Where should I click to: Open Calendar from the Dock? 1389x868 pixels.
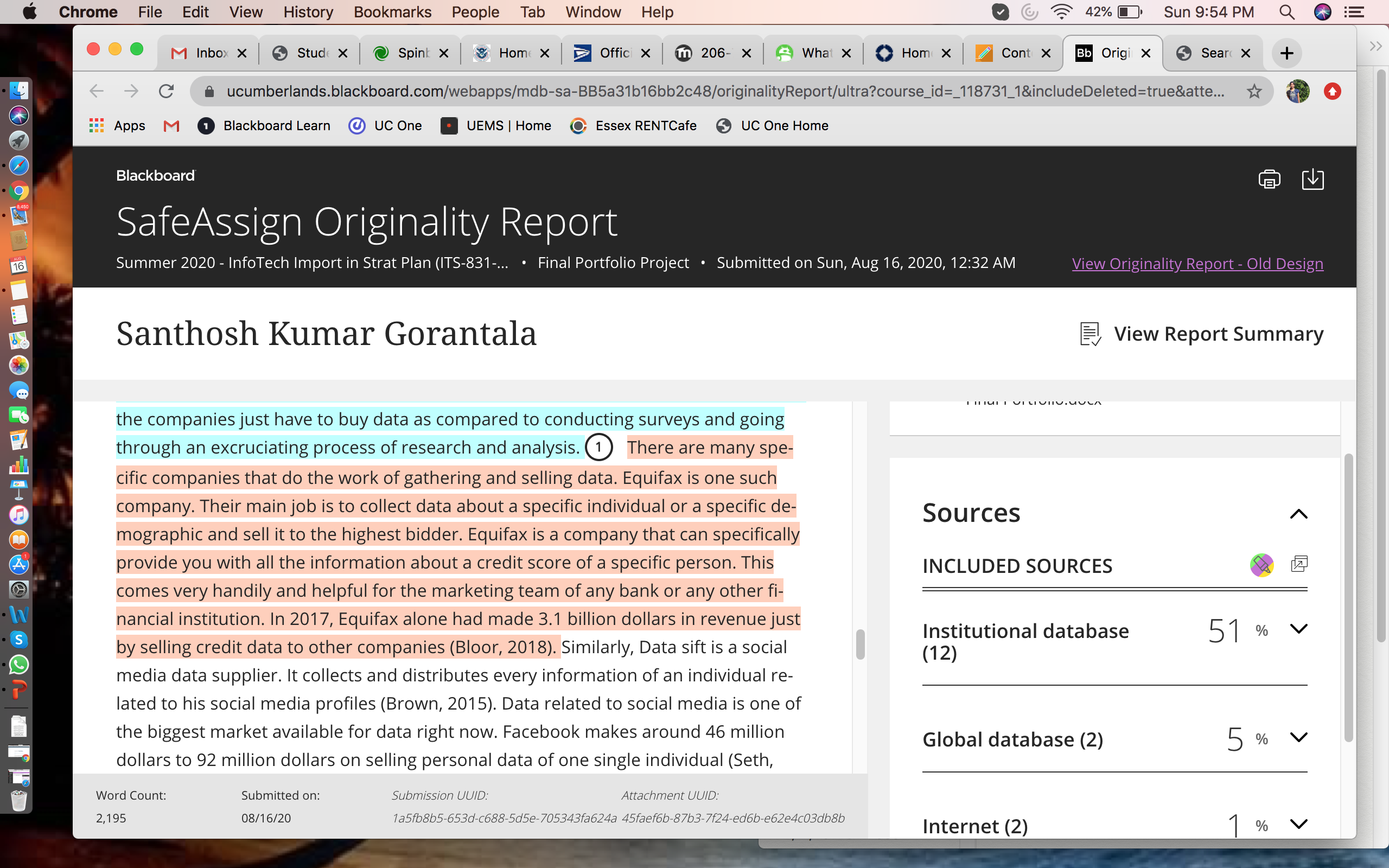click(18, 265)
